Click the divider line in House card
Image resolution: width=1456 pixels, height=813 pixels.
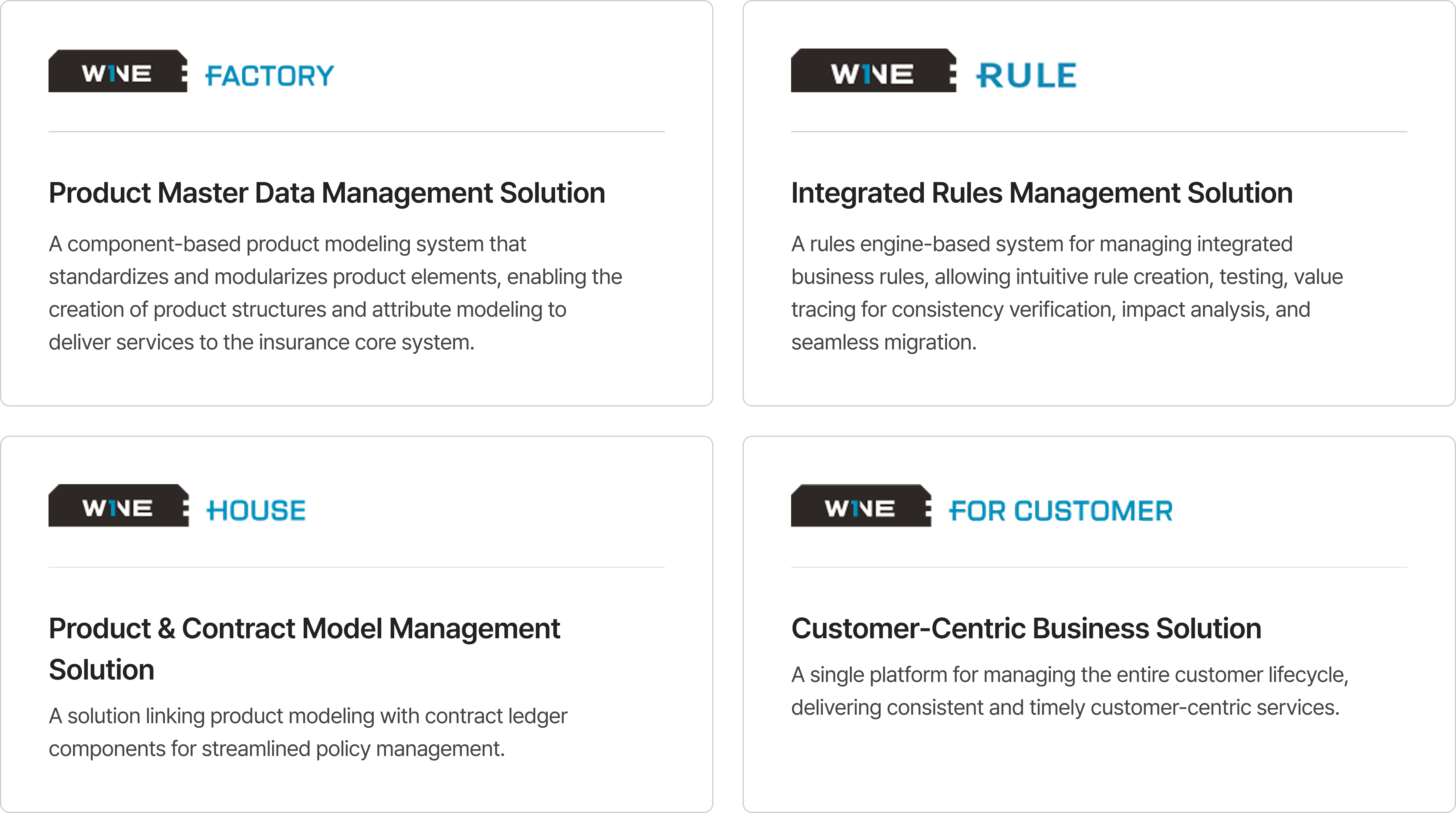click(356, 567)
